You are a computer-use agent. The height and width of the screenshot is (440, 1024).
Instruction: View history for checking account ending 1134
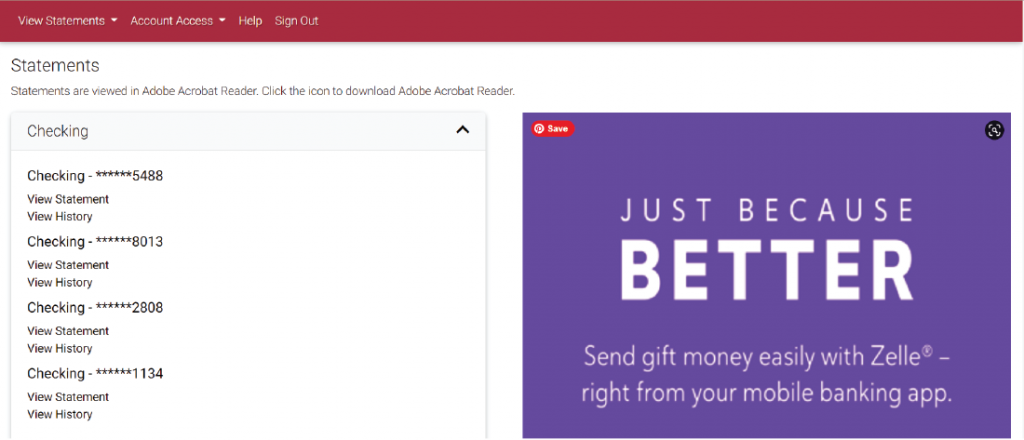point(59,414)
